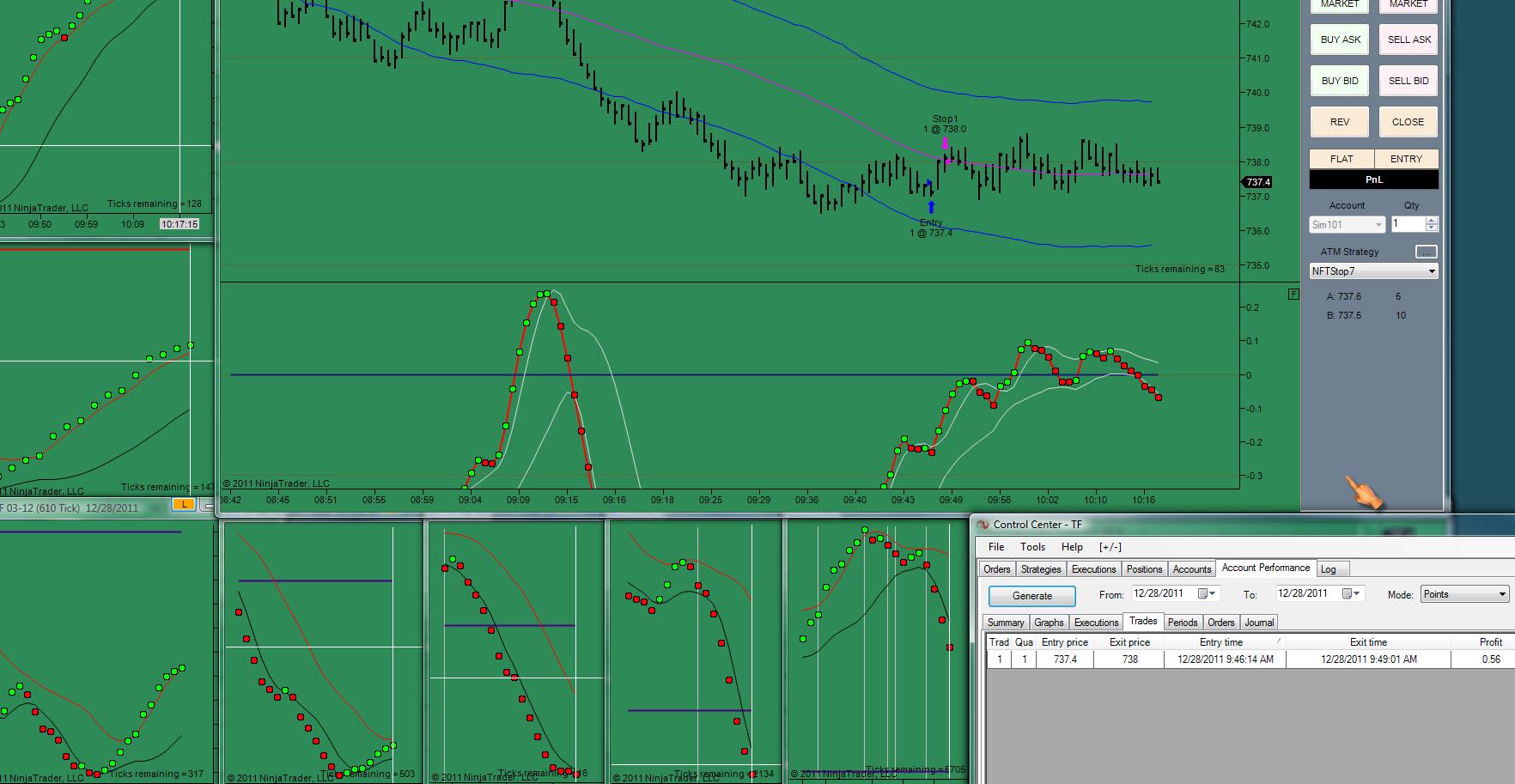Sort by the Exit time column header
This screenshot has width=1515, height=784.
click(1368, 642)
